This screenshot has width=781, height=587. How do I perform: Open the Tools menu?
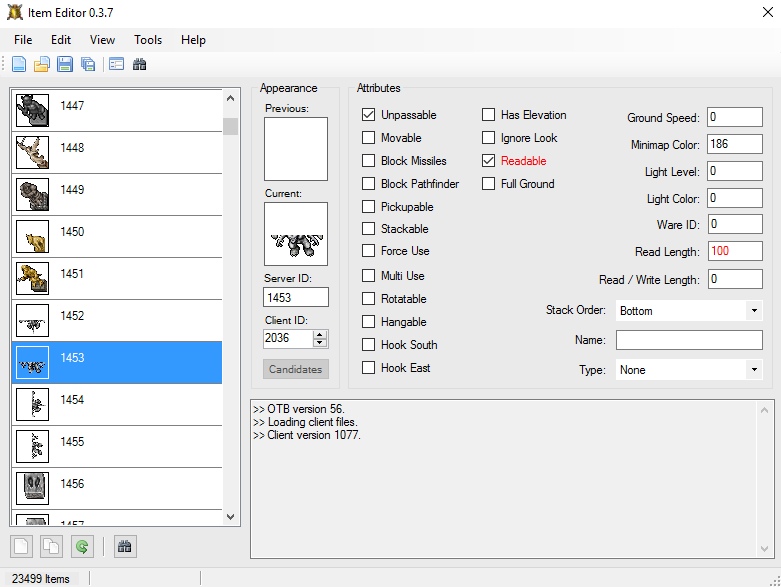(x=148, y=40)
